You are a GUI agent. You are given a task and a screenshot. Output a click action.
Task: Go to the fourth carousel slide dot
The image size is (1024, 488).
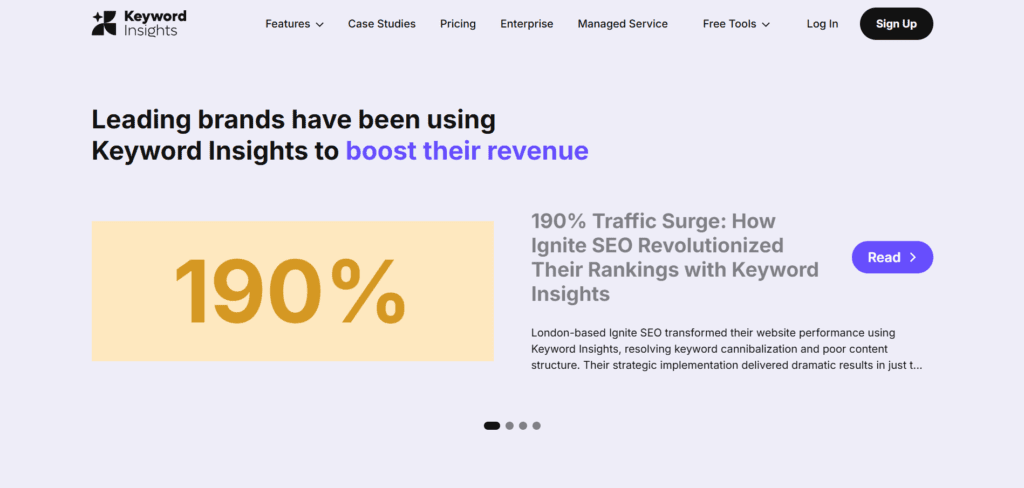point(536,426)
